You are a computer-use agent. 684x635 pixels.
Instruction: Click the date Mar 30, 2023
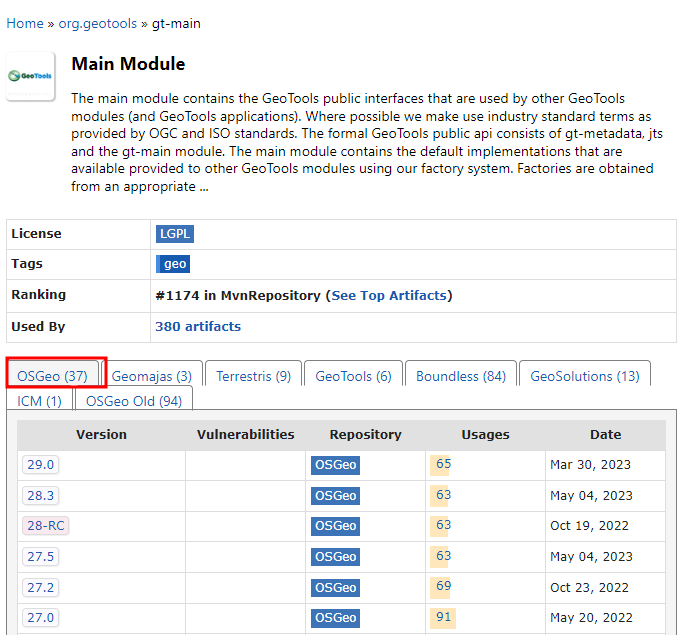(x=590, y=464)
